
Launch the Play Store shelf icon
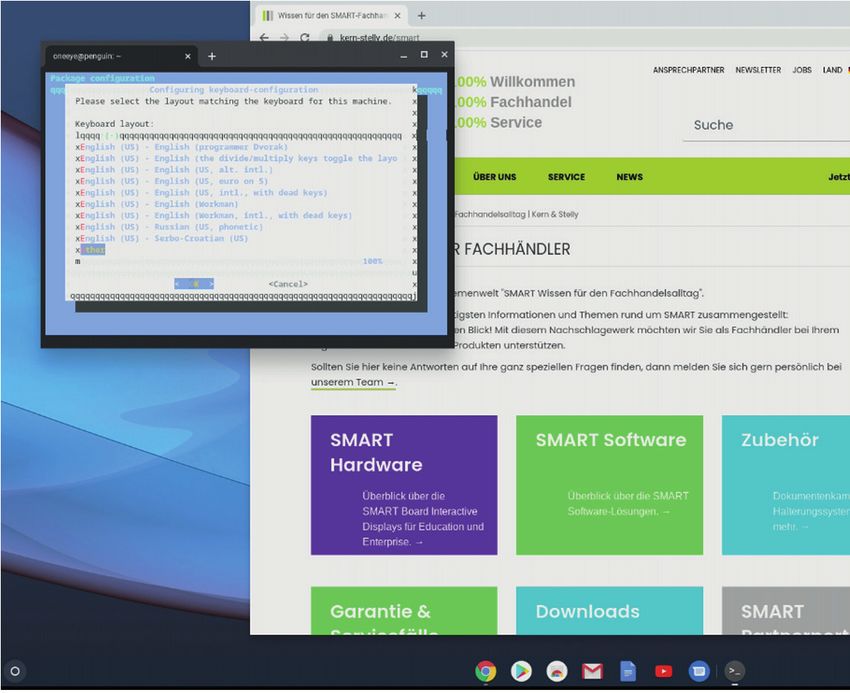pos(521,671)
